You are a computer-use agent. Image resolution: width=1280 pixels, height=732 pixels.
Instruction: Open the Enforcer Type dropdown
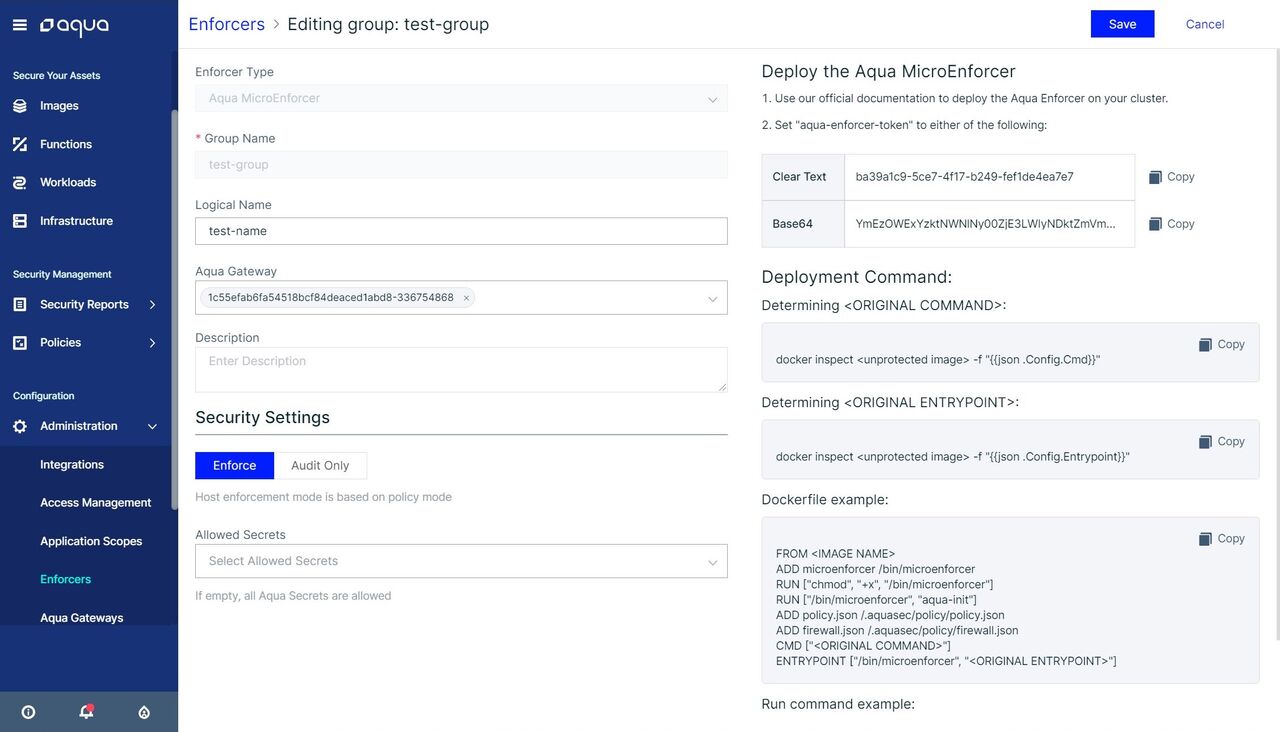(461, 98)
